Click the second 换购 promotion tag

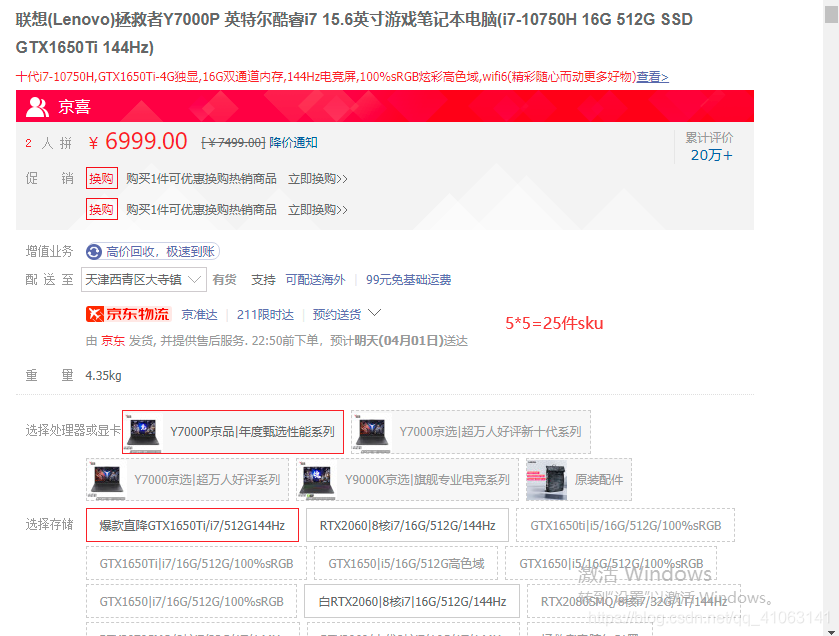pos(102,209)
